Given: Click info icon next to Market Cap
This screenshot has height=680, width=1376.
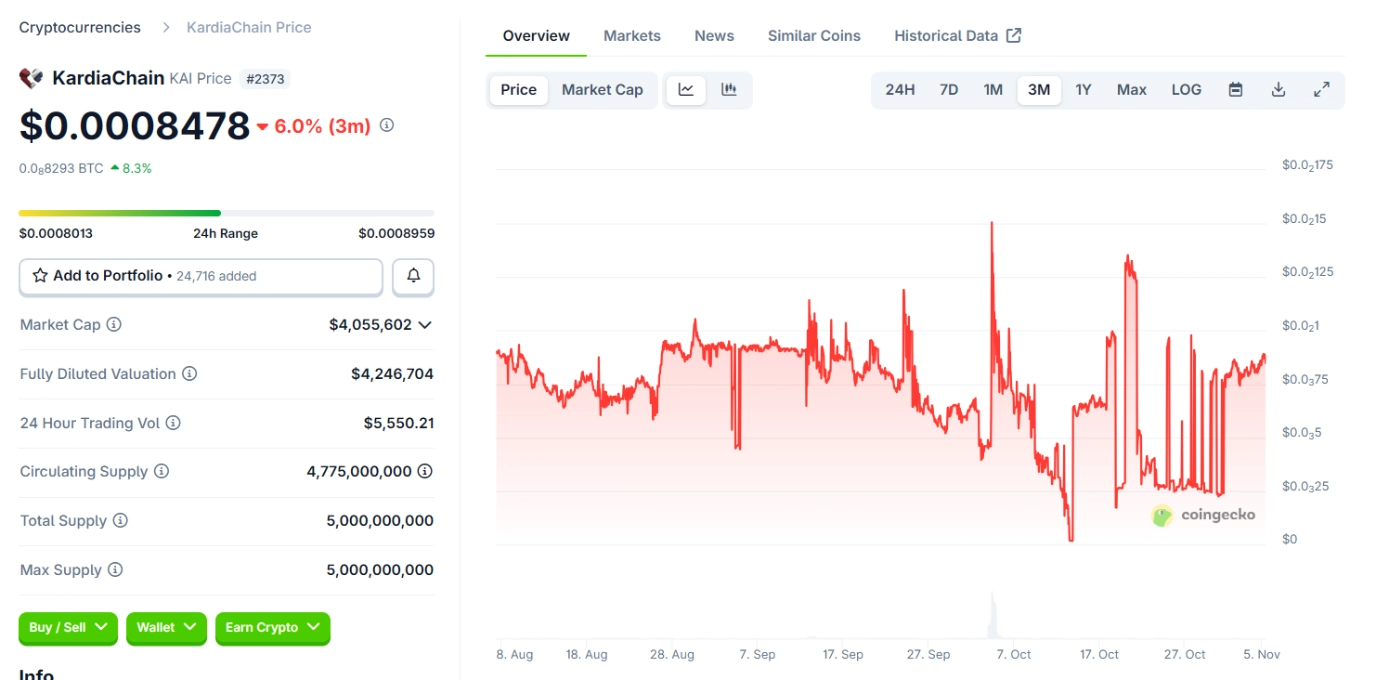Looking at the screenshot, I should point(114,325).
